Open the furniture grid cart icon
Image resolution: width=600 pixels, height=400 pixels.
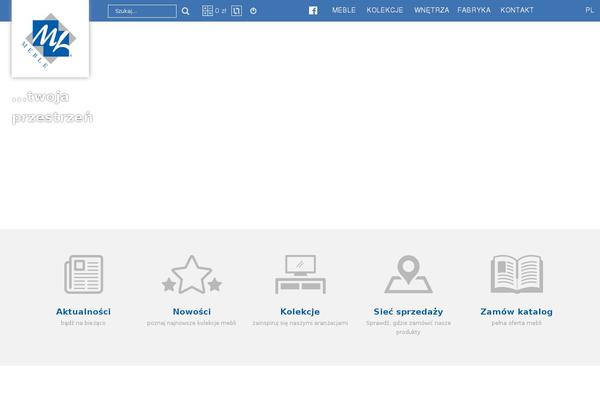tap(207, 11)
